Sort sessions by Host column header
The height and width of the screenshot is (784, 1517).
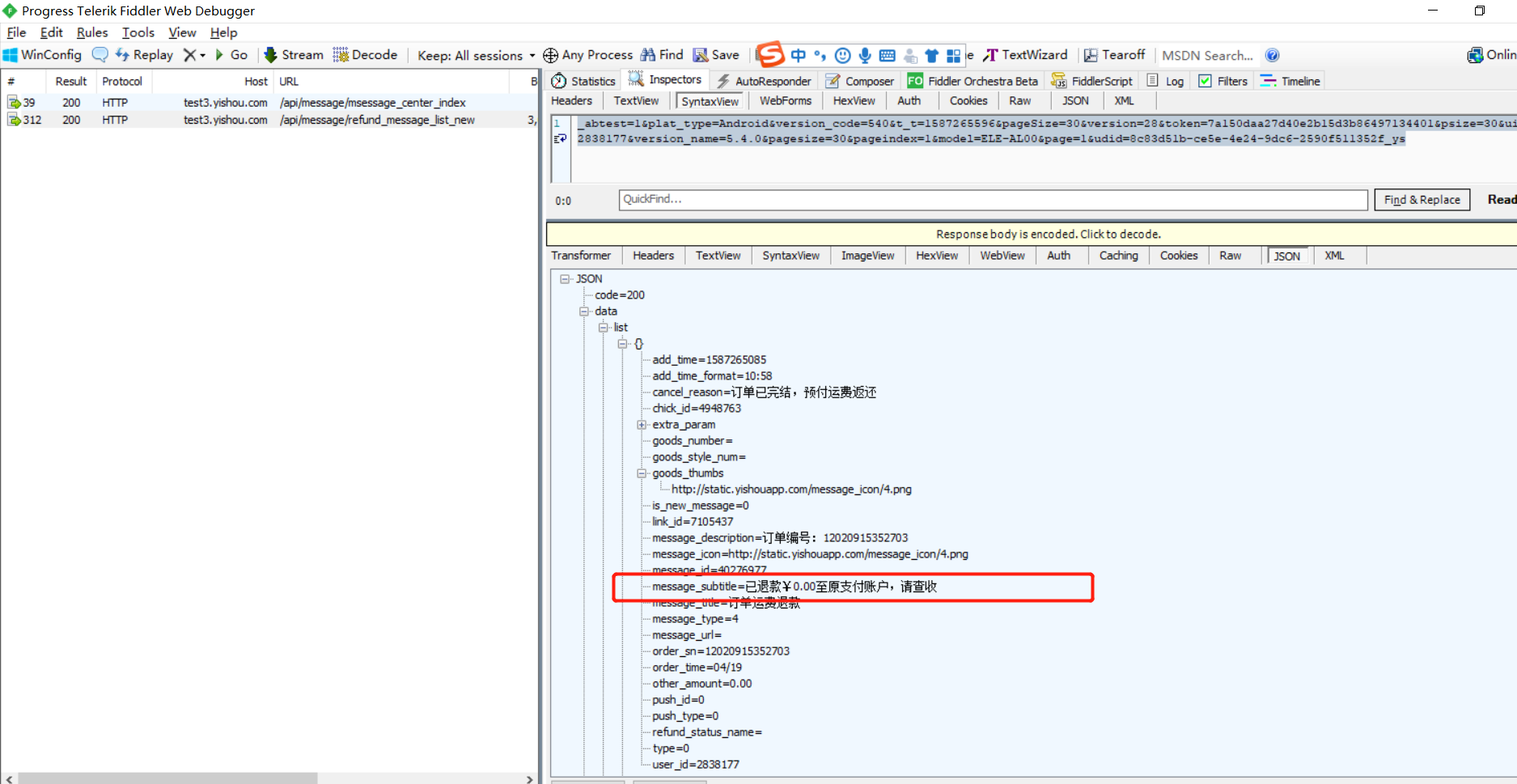213,82
